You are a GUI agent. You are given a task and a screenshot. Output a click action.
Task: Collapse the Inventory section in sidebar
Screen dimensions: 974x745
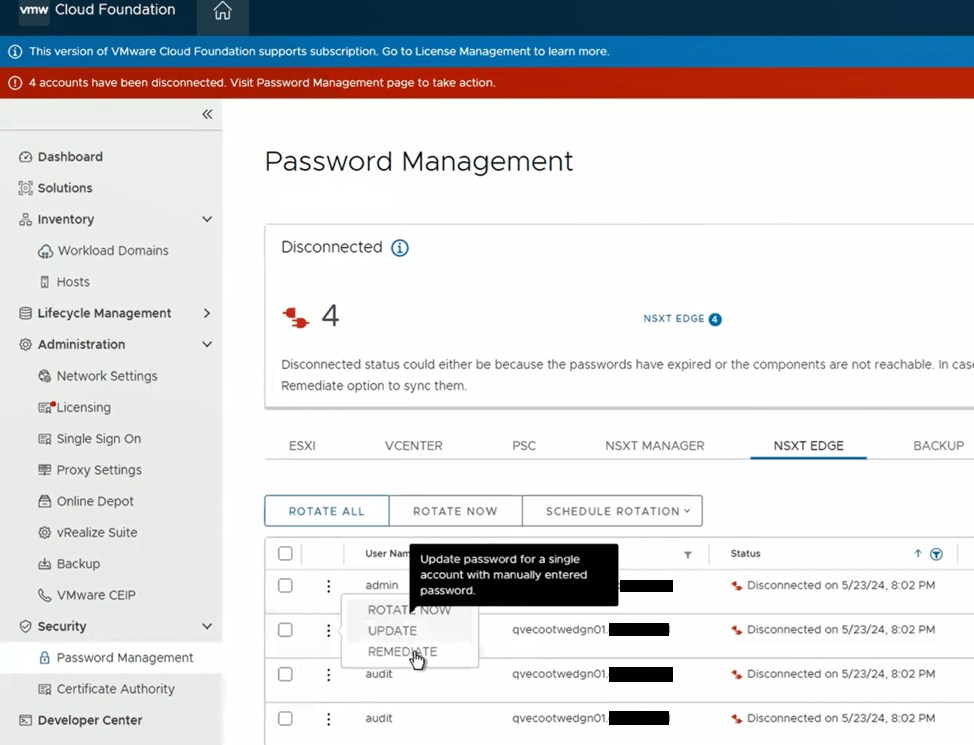(207, 219)
